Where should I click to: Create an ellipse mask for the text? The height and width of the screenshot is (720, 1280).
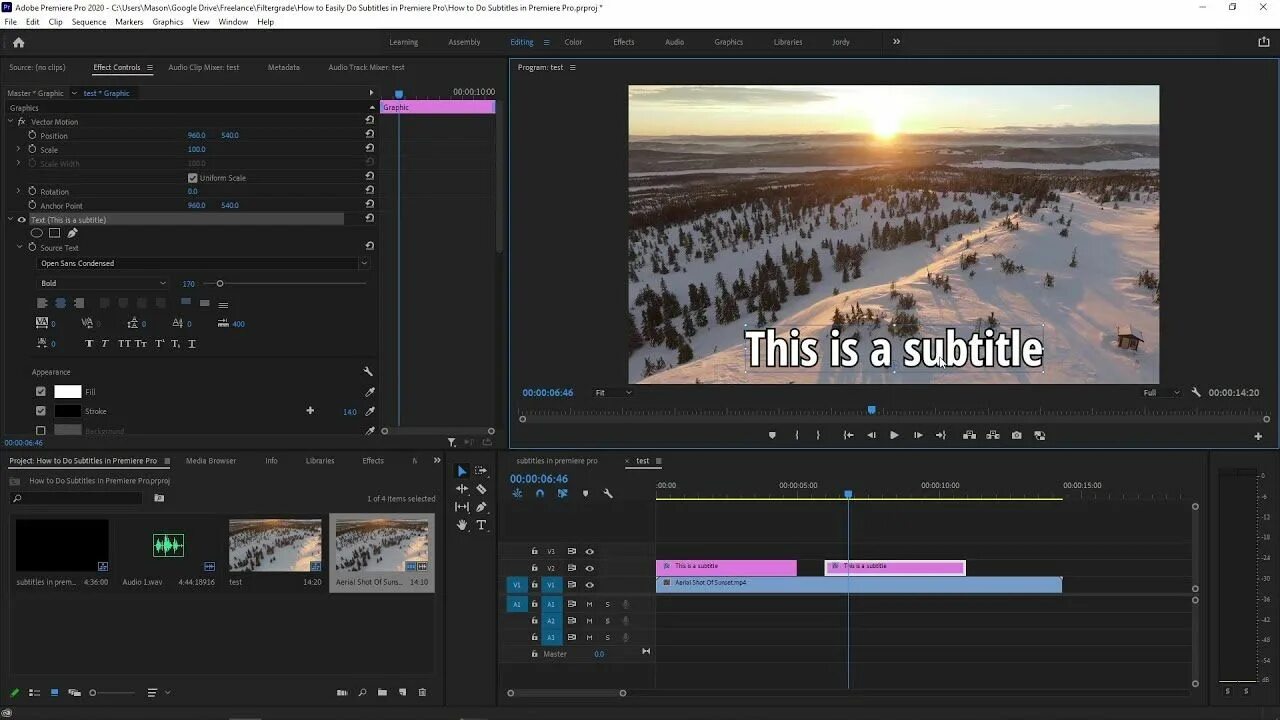pyautogui.click(x=37, y=233)
